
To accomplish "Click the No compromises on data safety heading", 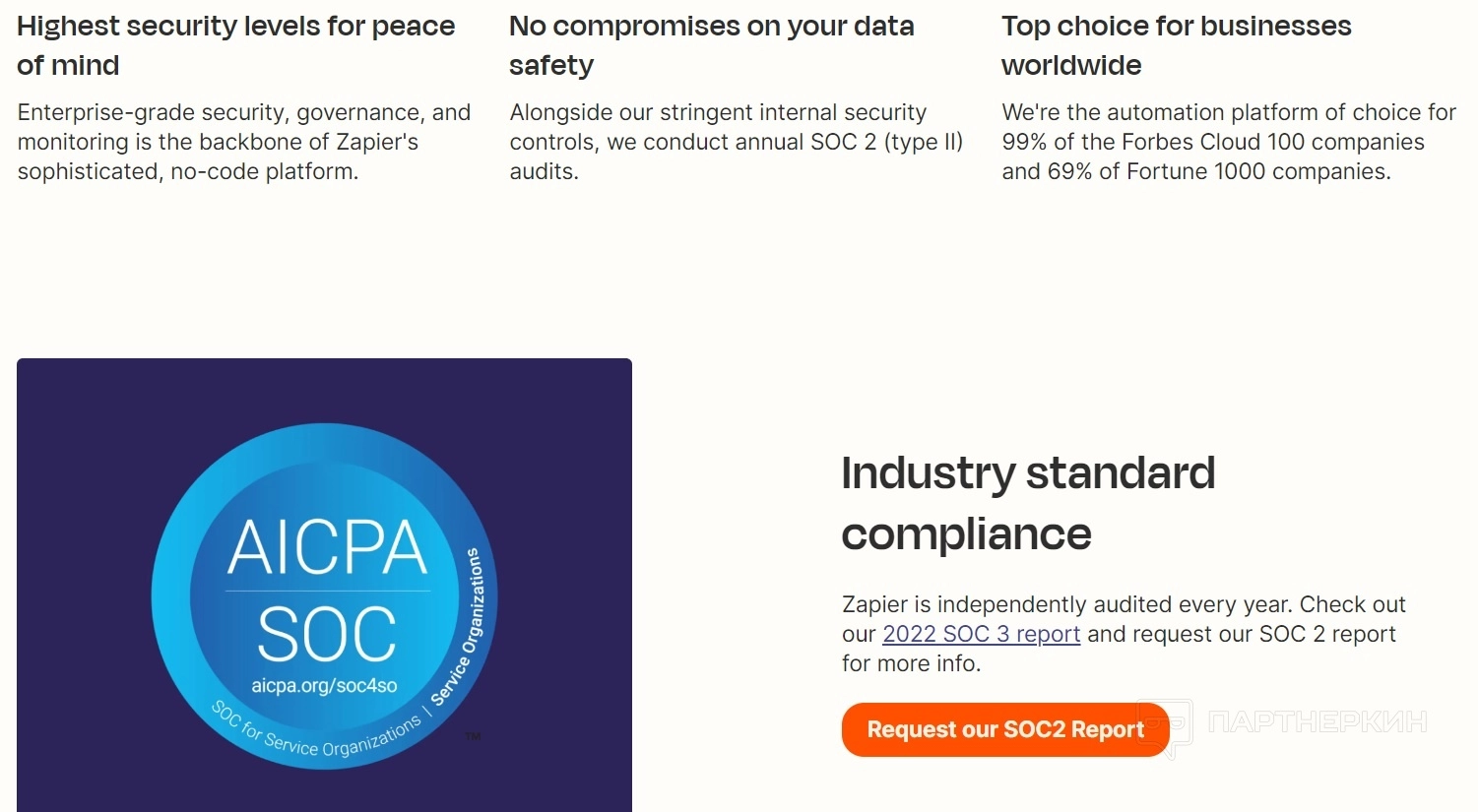I will pyautogui.click(x=711, y=45).
